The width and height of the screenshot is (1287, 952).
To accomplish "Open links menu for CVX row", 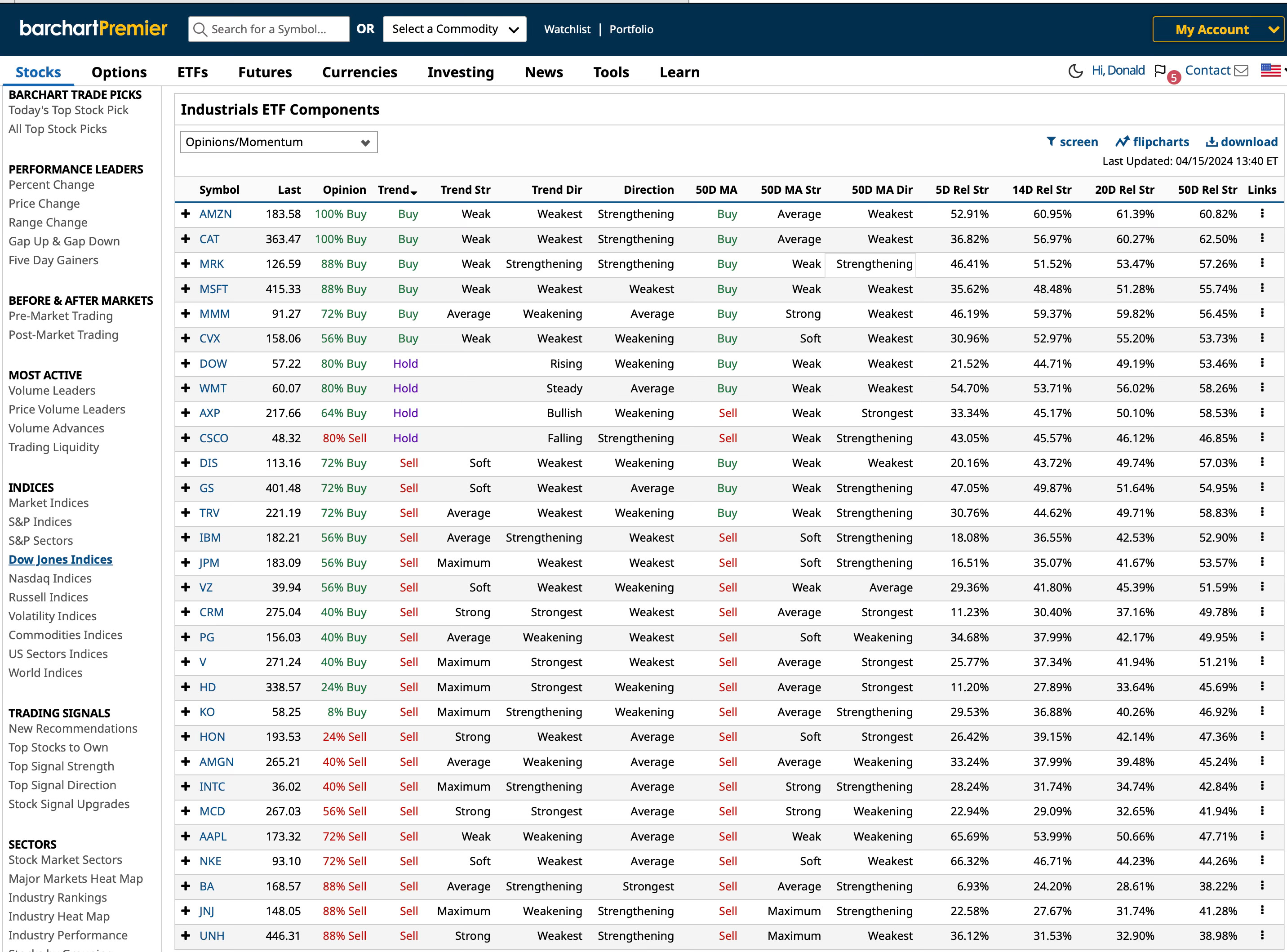I will [x=1262, y=338].
